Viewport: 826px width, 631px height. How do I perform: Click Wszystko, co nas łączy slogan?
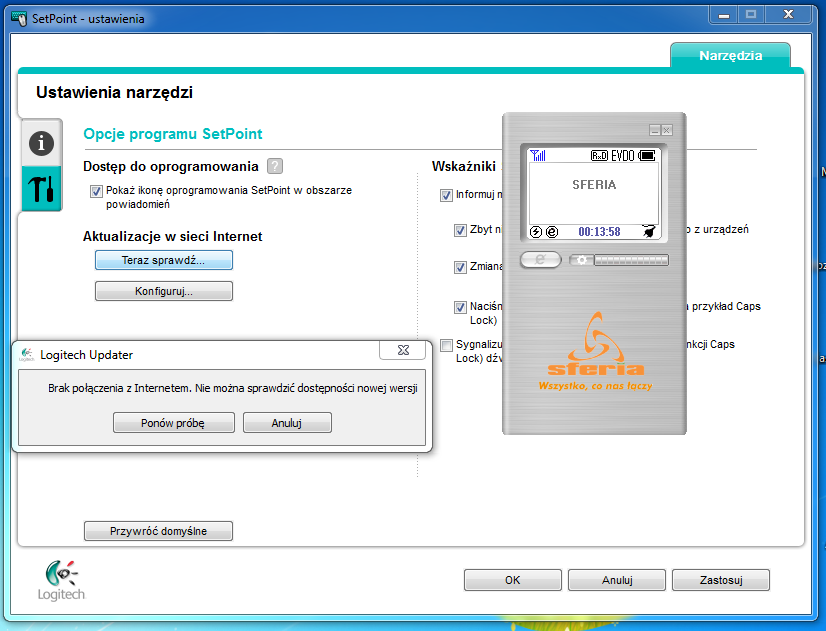pos(595,386)
